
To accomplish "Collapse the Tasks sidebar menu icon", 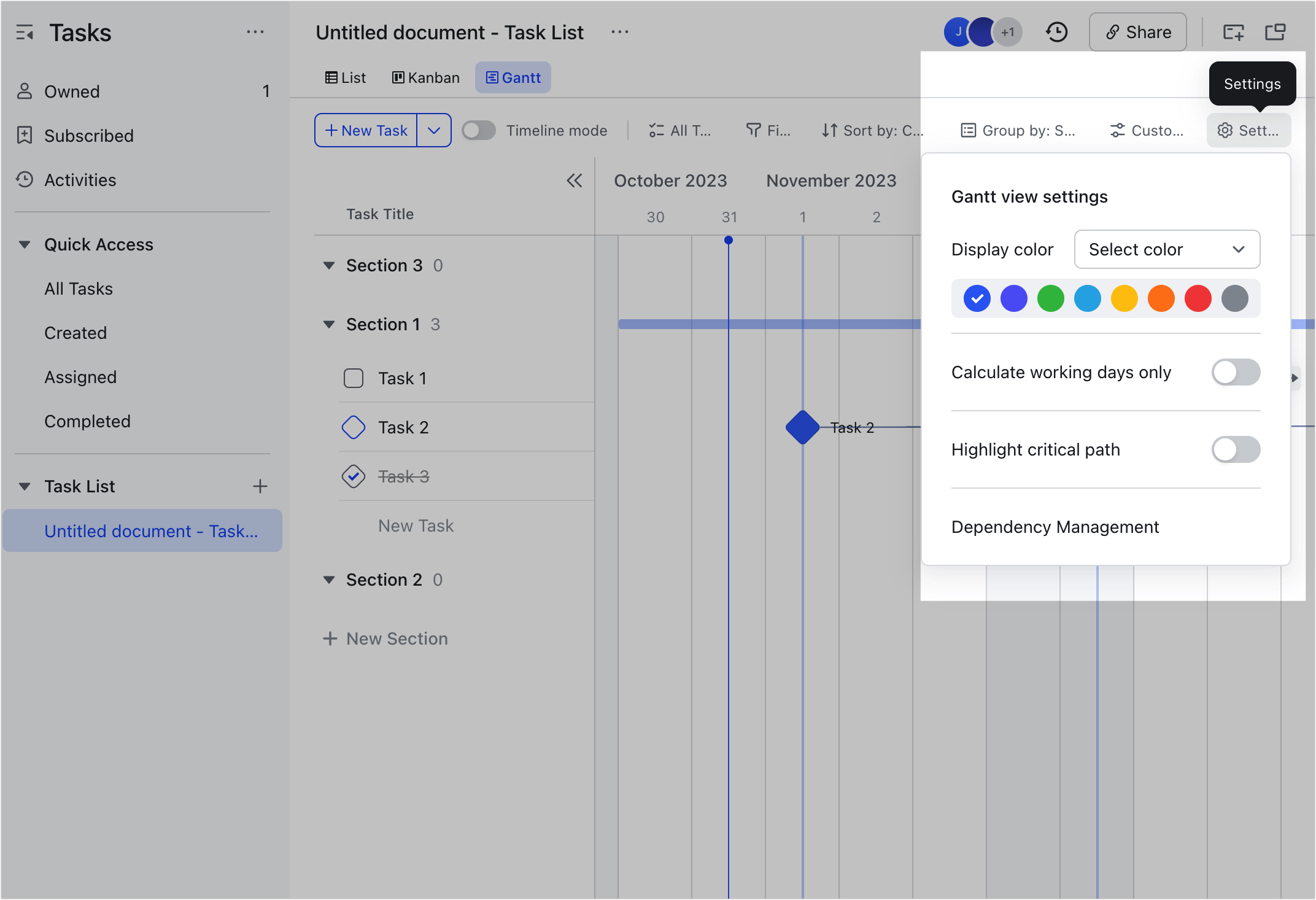I will [x=25, y=33].
